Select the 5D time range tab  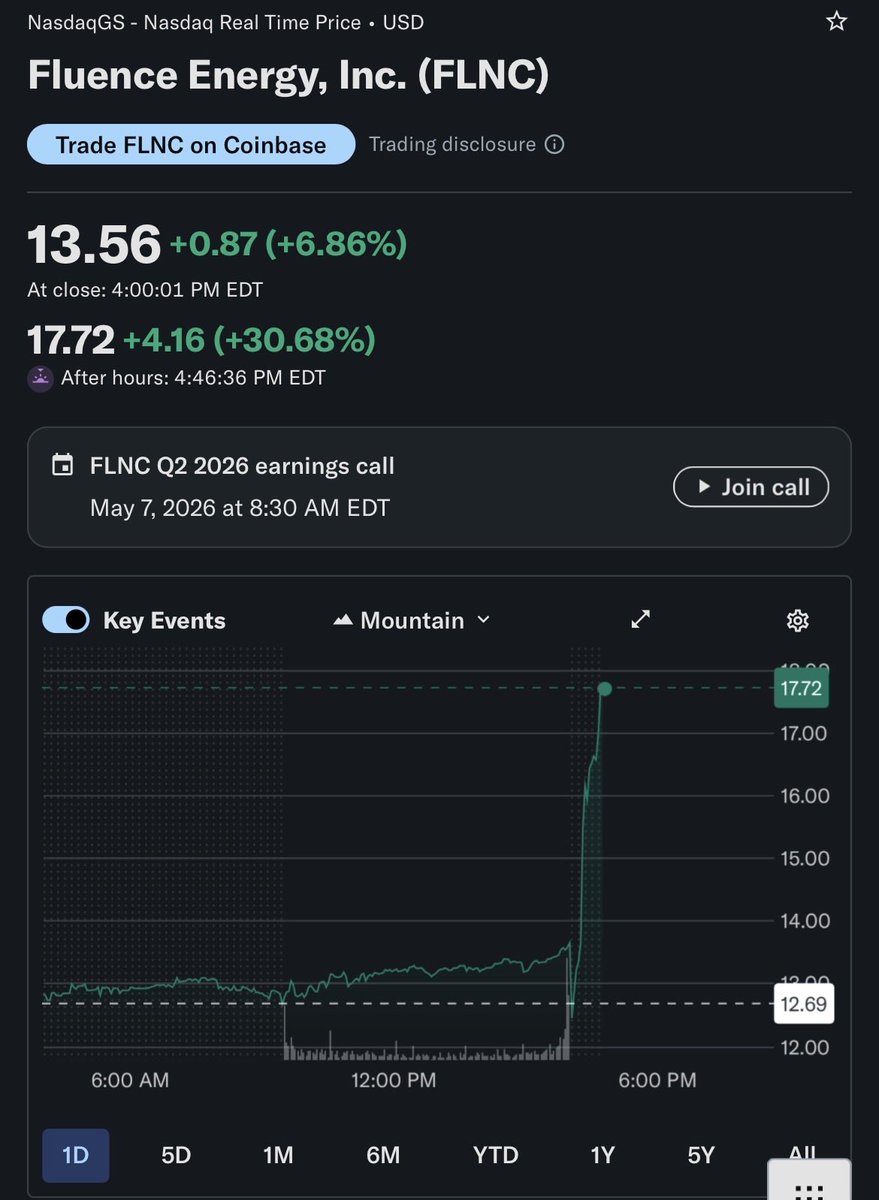(176, 1155)
